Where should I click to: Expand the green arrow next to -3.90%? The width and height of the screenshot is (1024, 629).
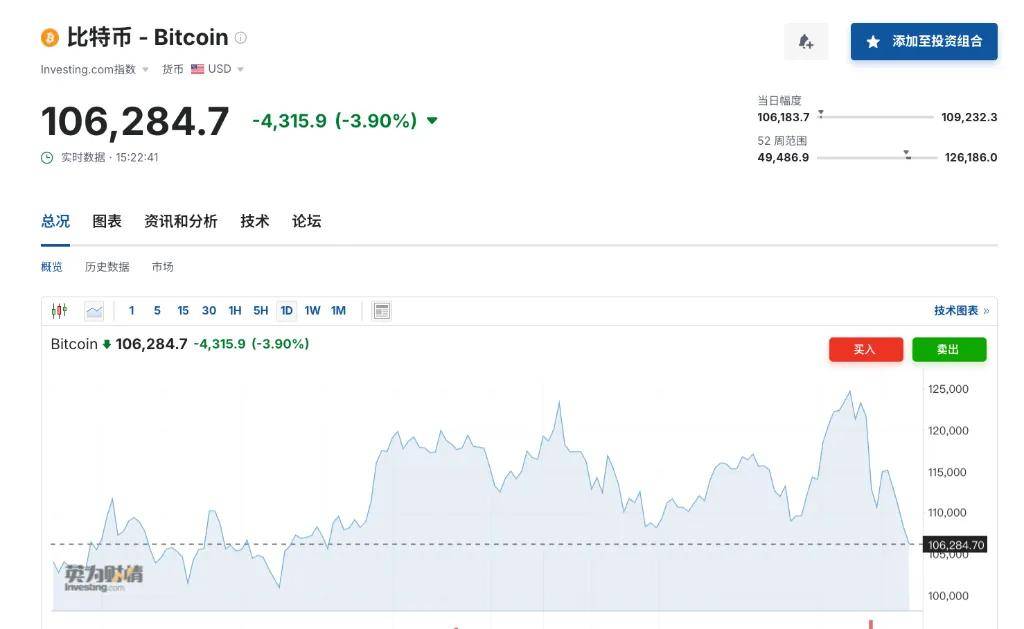432,121
